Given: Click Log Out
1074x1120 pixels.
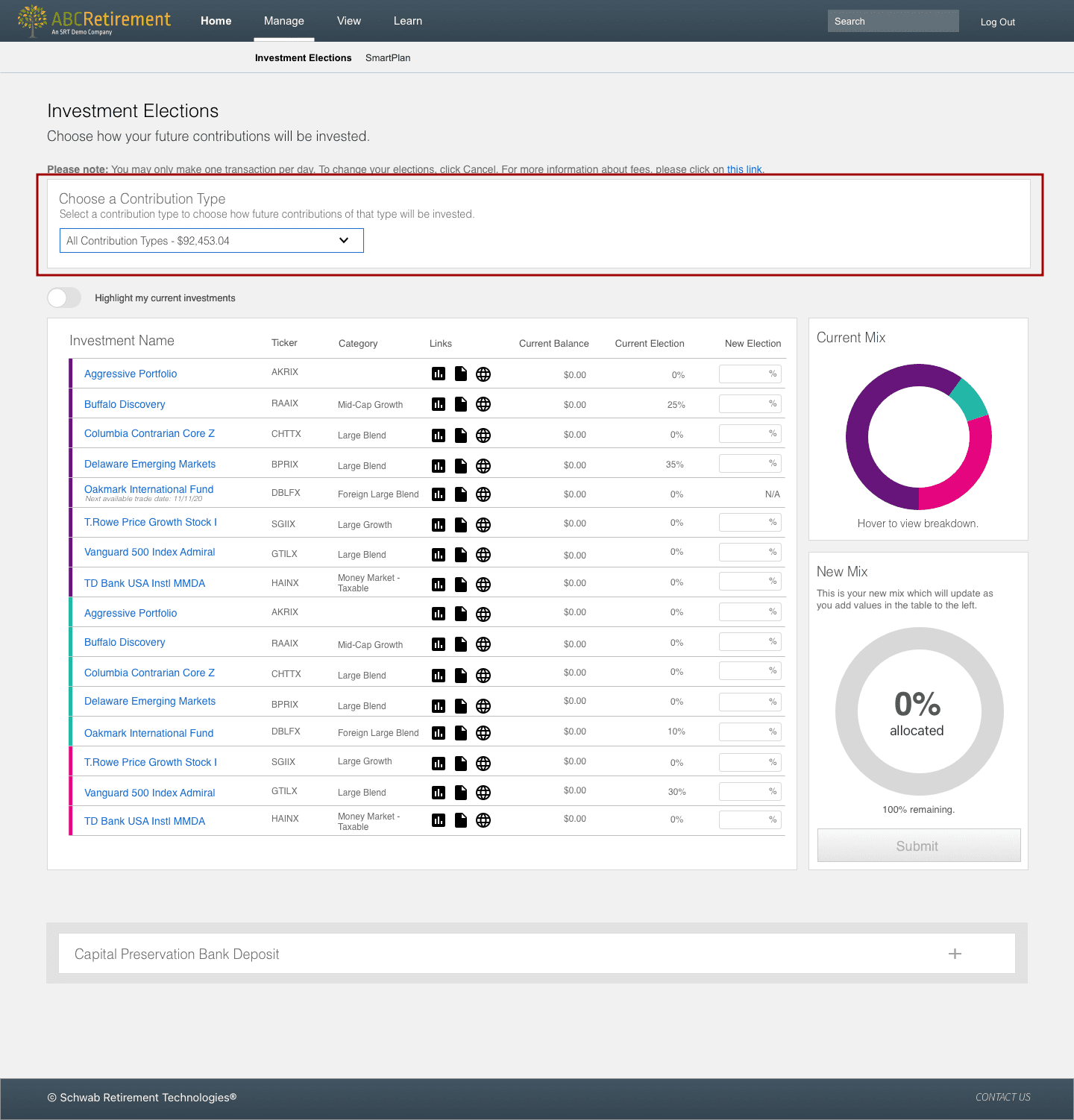Looking at the screenshot, I should pos(998,22).
